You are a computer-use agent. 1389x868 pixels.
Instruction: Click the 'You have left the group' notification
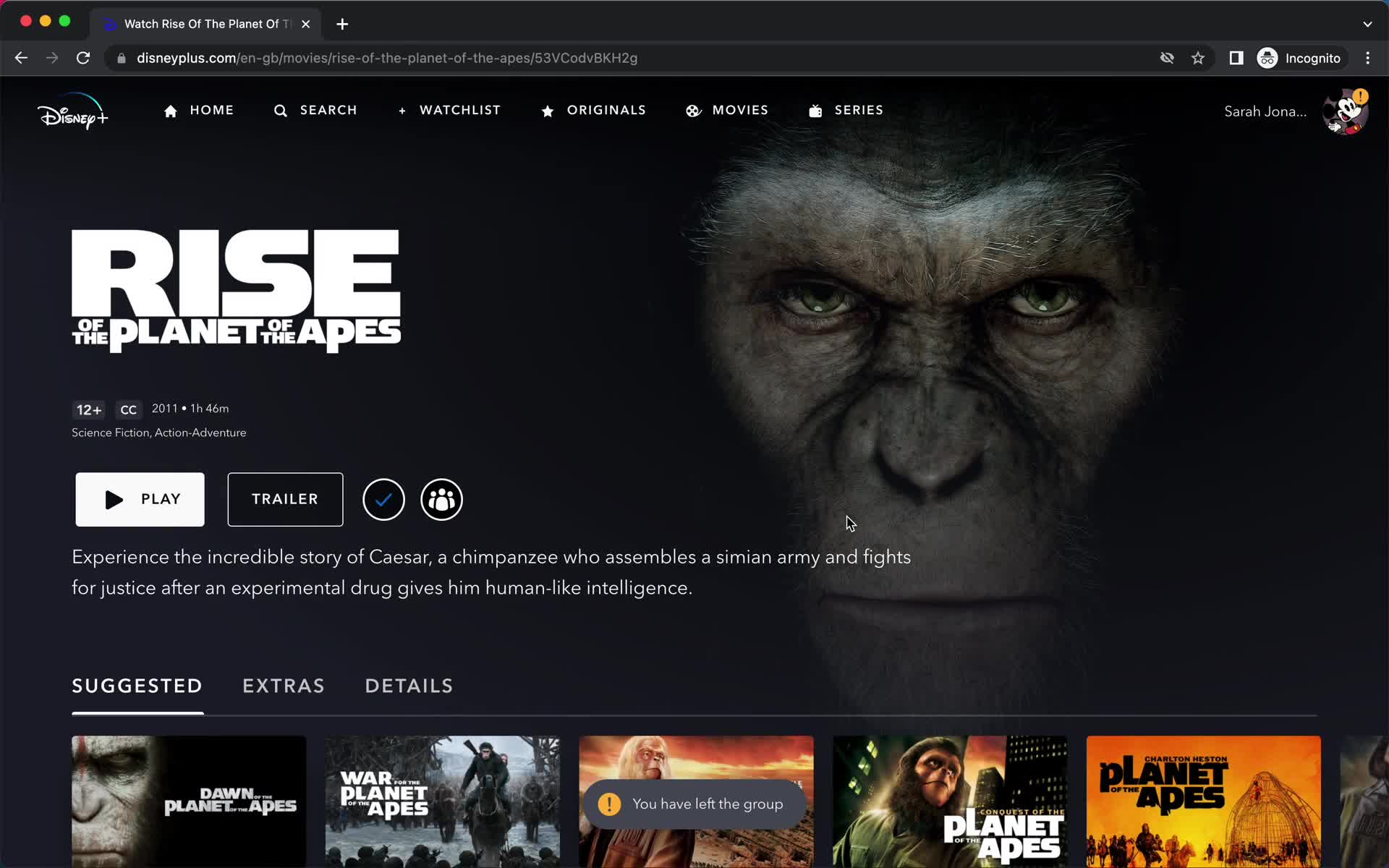pos(694,804)
